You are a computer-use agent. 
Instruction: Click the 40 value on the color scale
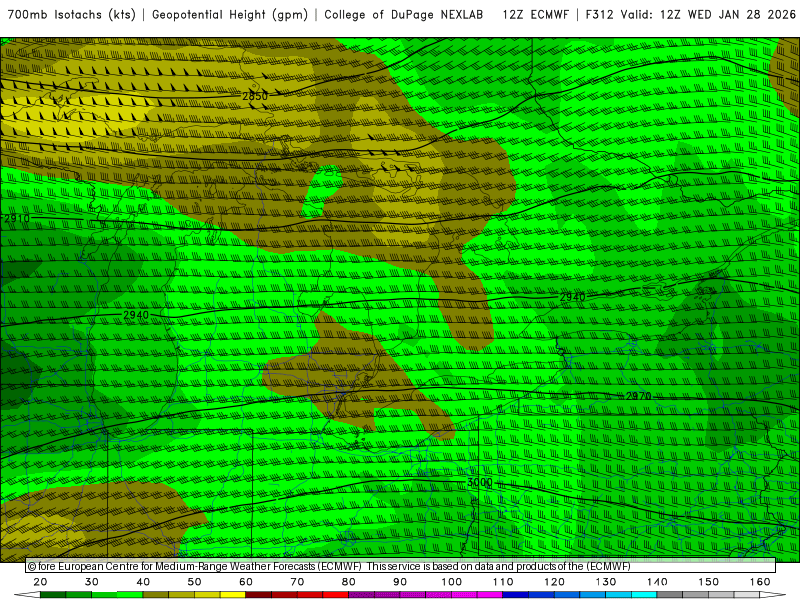coord(143,582)
